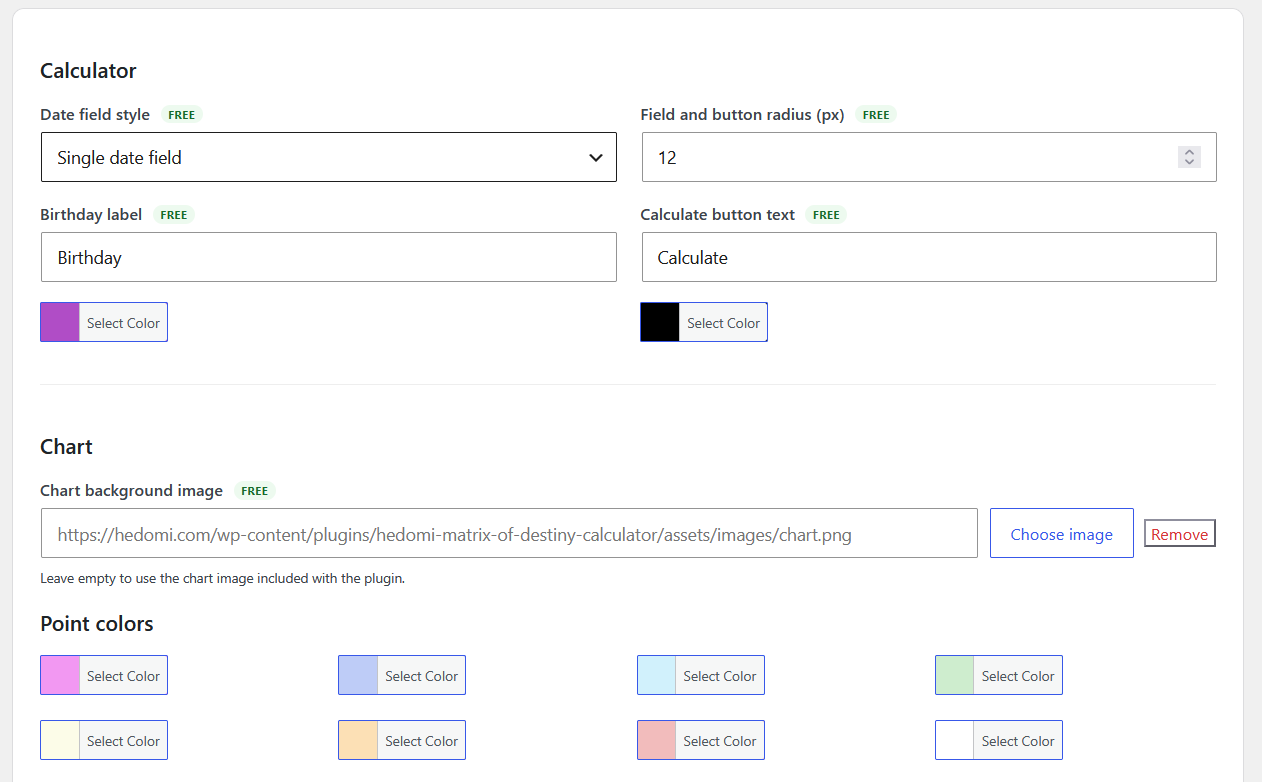Open the black Calculate button color picker

coord(704,322)
